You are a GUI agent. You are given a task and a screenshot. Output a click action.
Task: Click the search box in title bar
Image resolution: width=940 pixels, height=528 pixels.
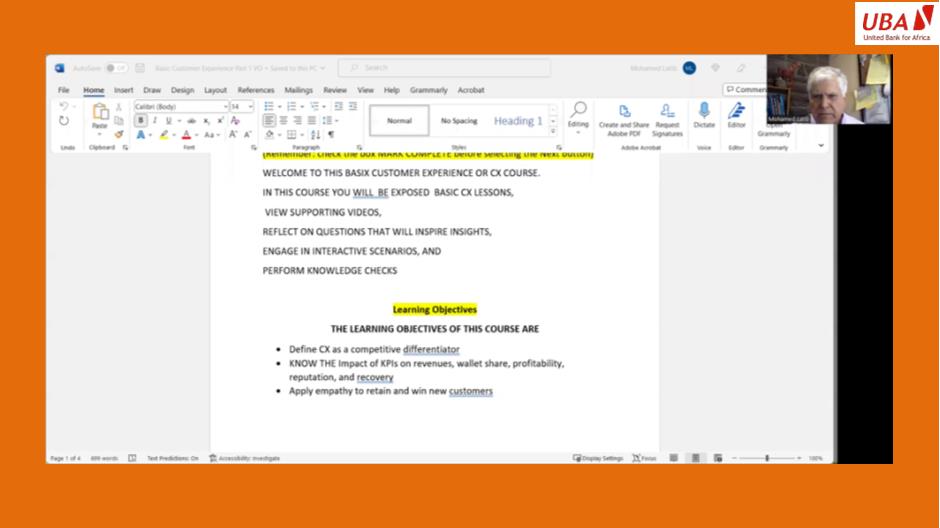click(x=444, y=68)
